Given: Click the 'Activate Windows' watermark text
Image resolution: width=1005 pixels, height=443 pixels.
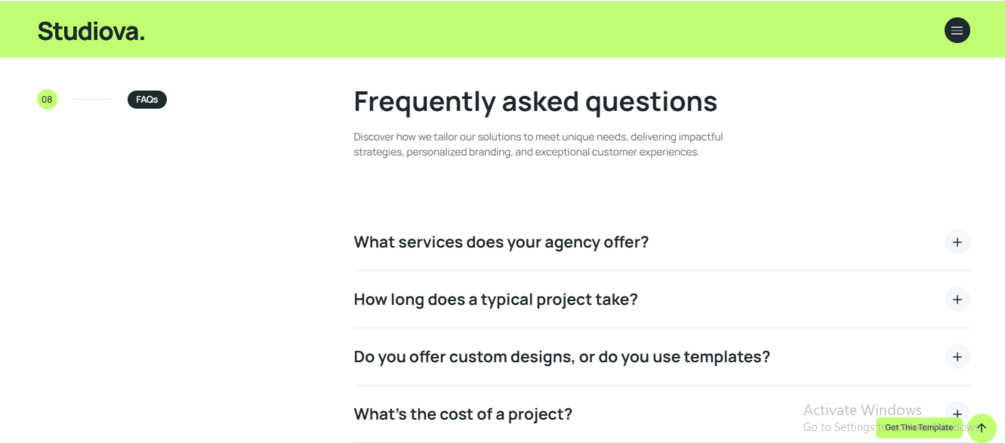Looking at the screenshot, I should 862,410.
